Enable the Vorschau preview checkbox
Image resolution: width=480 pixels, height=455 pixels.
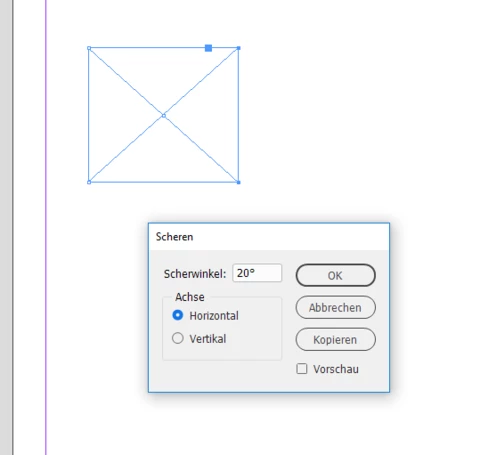(x=302, y=369)
